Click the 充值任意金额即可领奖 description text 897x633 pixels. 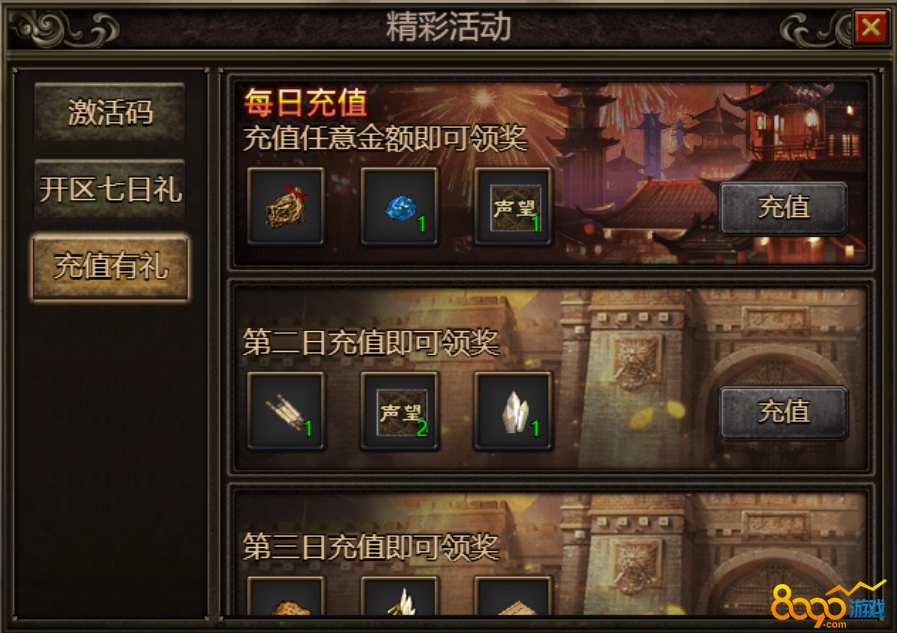tap(385, 138)
